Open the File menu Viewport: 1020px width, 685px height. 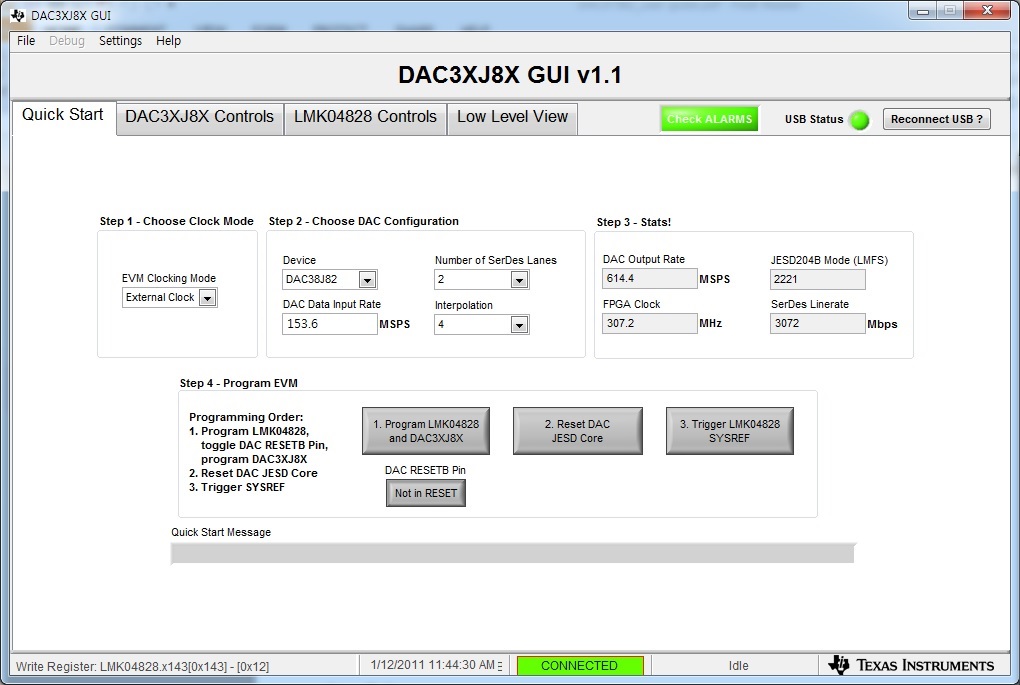(26, 40)
